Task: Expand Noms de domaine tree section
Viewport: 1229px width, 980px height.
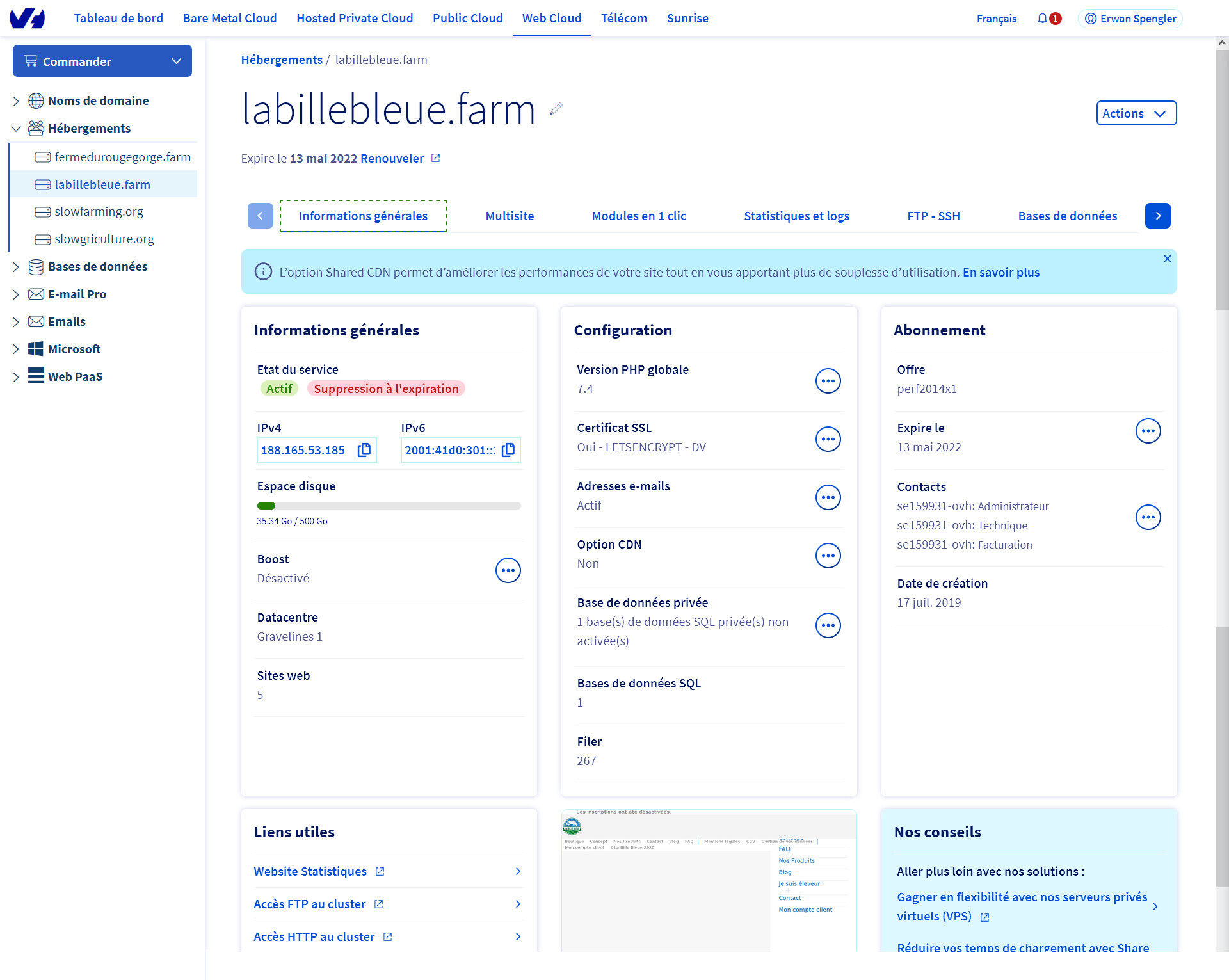Action: click(x=16, y=101)
